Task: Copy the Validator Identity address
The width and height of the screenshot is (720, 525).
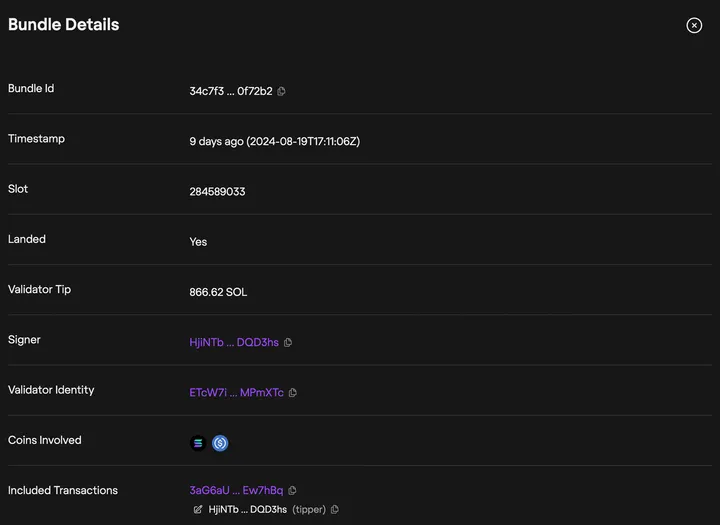Action: pos(293,393)
